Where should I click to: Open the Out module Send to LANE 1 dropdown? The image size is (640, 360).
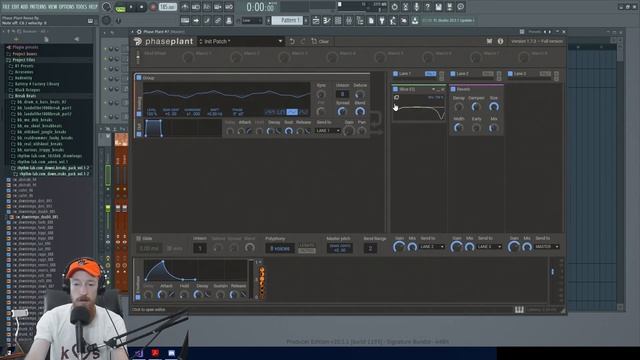click(328, 131)
